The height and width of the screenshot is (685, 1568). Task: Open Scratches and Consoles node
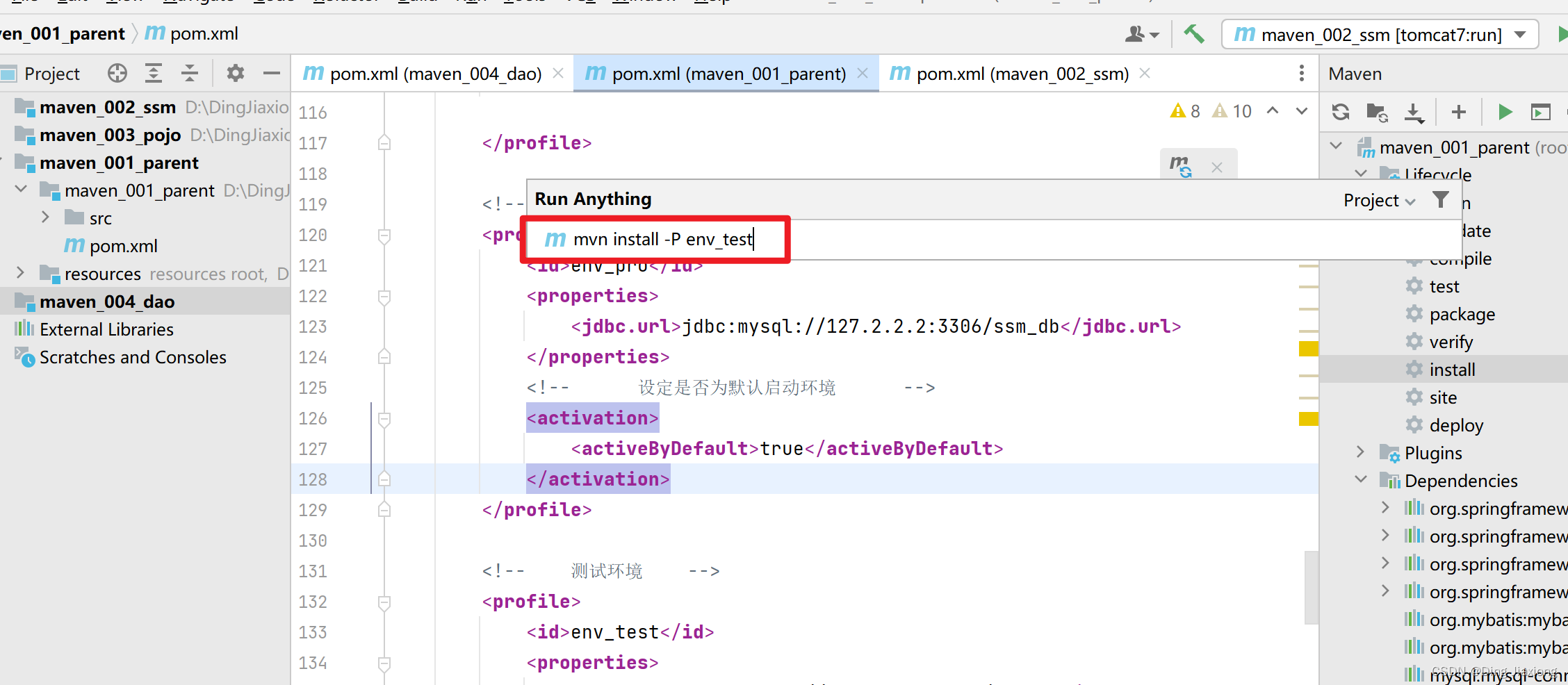(x=132, y=357)
